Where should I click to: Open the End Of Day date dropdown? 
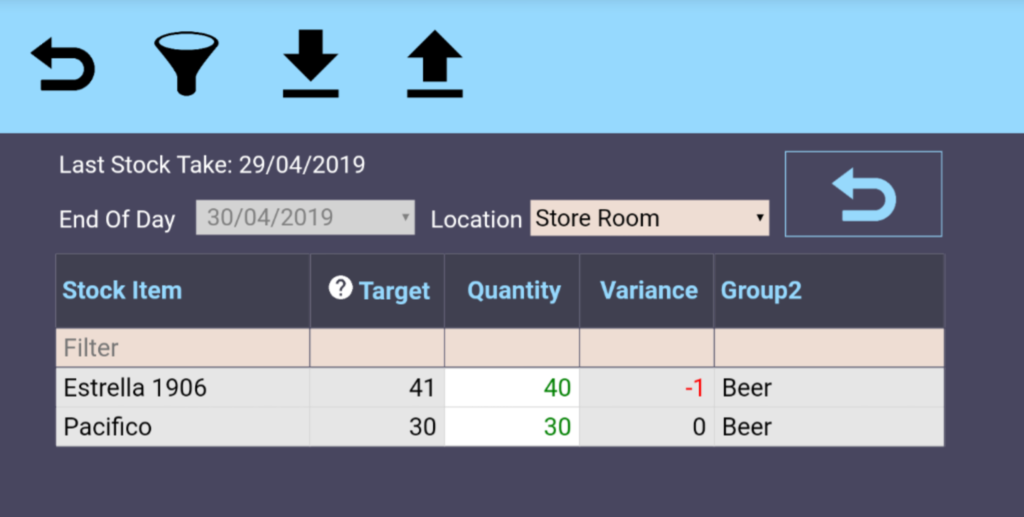[306, 219]
